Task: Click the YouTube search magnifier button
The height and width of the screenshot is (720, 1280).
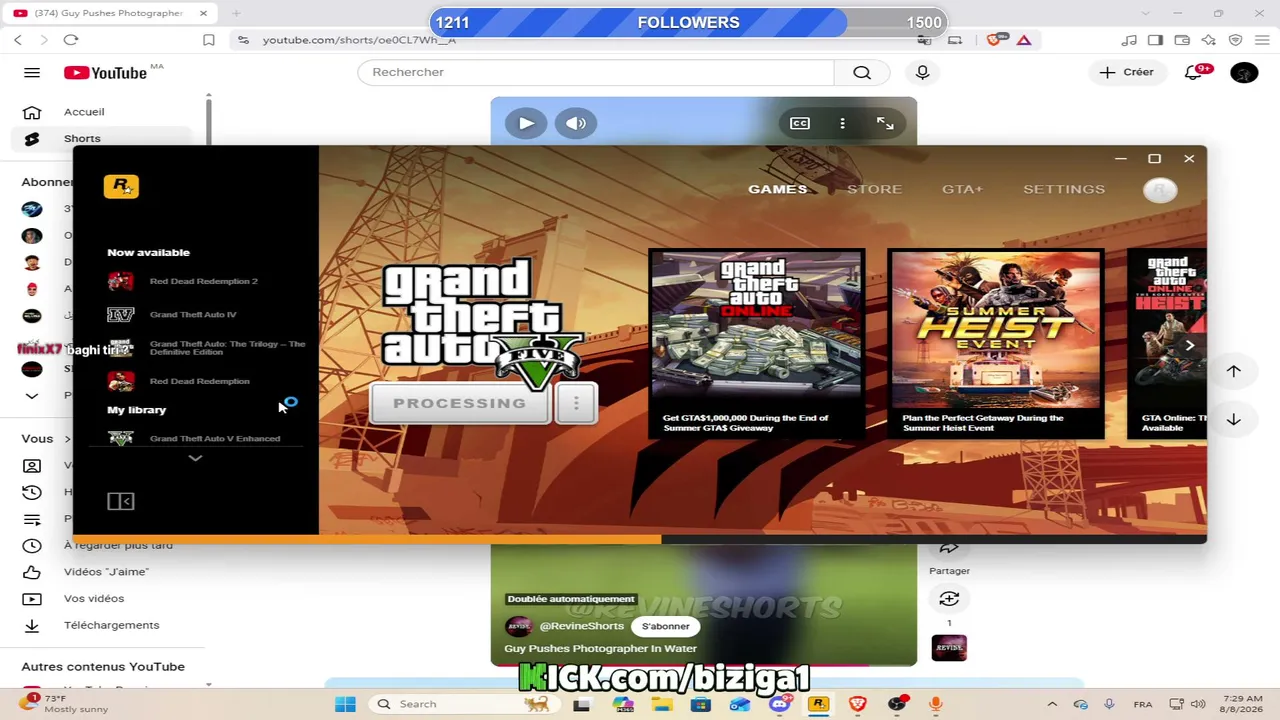Action: [x=862, y=72]
